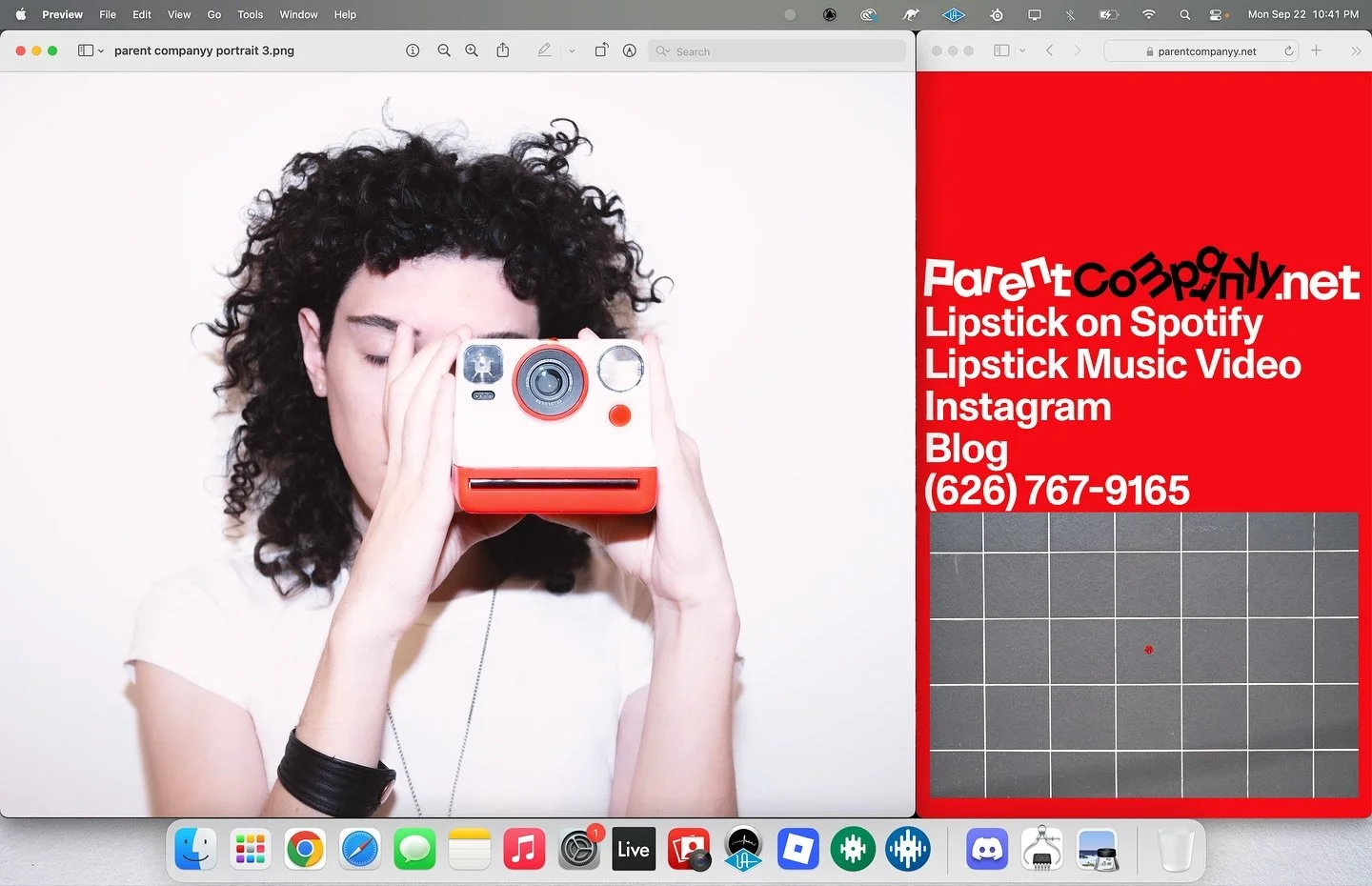The height and width of the screenshot is (886, 1372).
Task: Open Launchpad from the Dock
Action: [251, 849]
